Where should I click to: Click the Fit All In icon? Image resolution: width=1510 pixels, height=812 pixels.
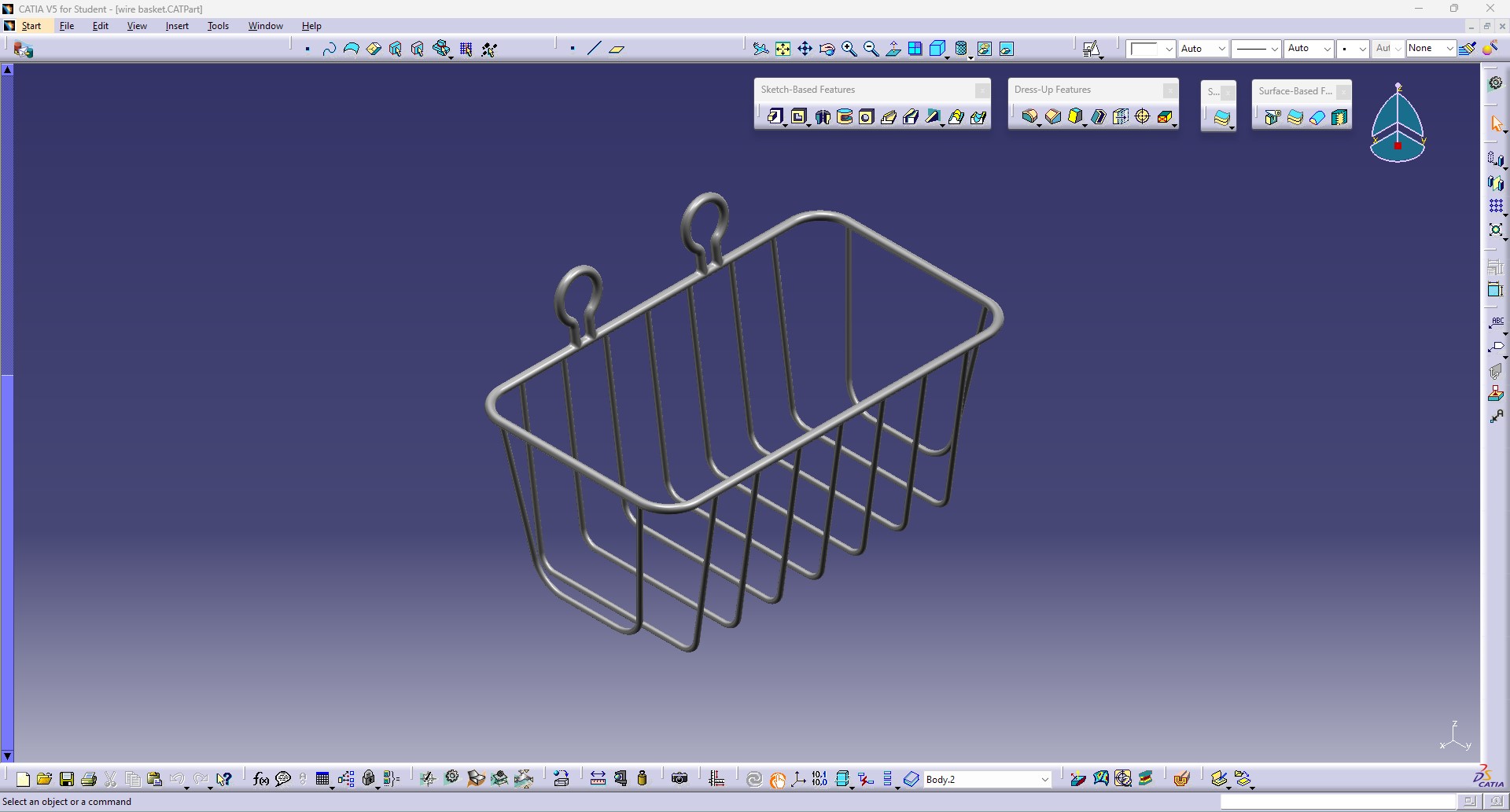[783, 49]
